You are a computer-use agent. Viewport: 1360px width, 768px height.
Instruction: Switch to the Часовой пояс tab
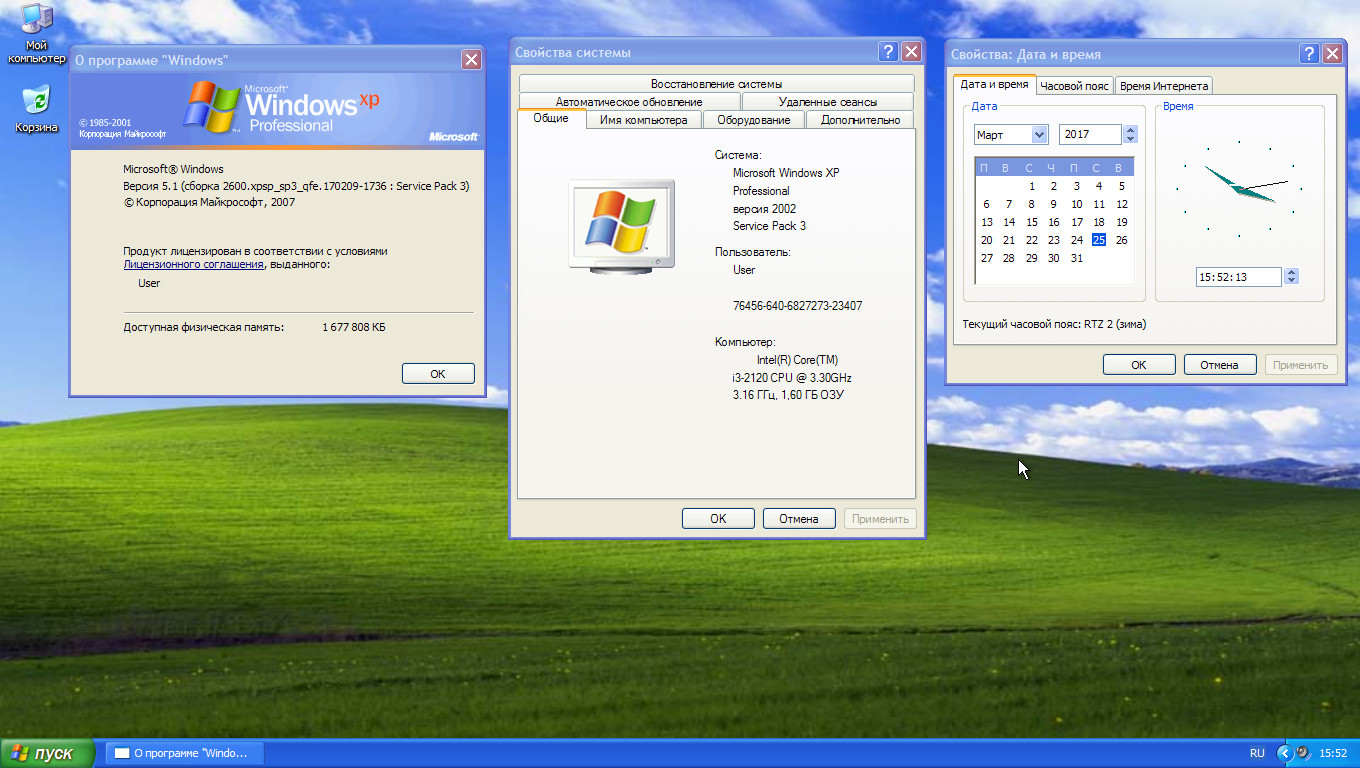pos(1074,86)
